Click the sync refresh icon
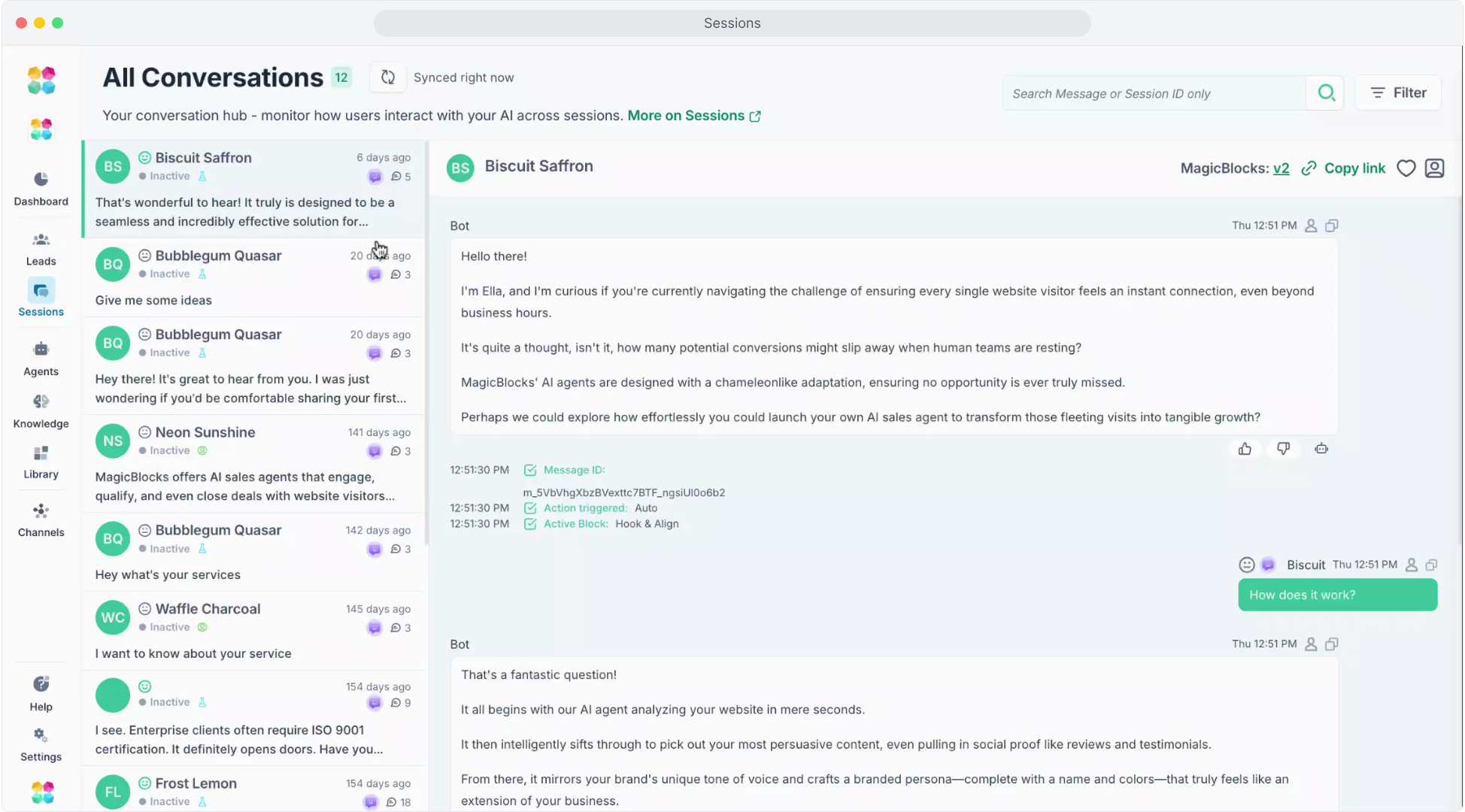The height and width of the screenshot is (812, 1465). tap(388, 77)
